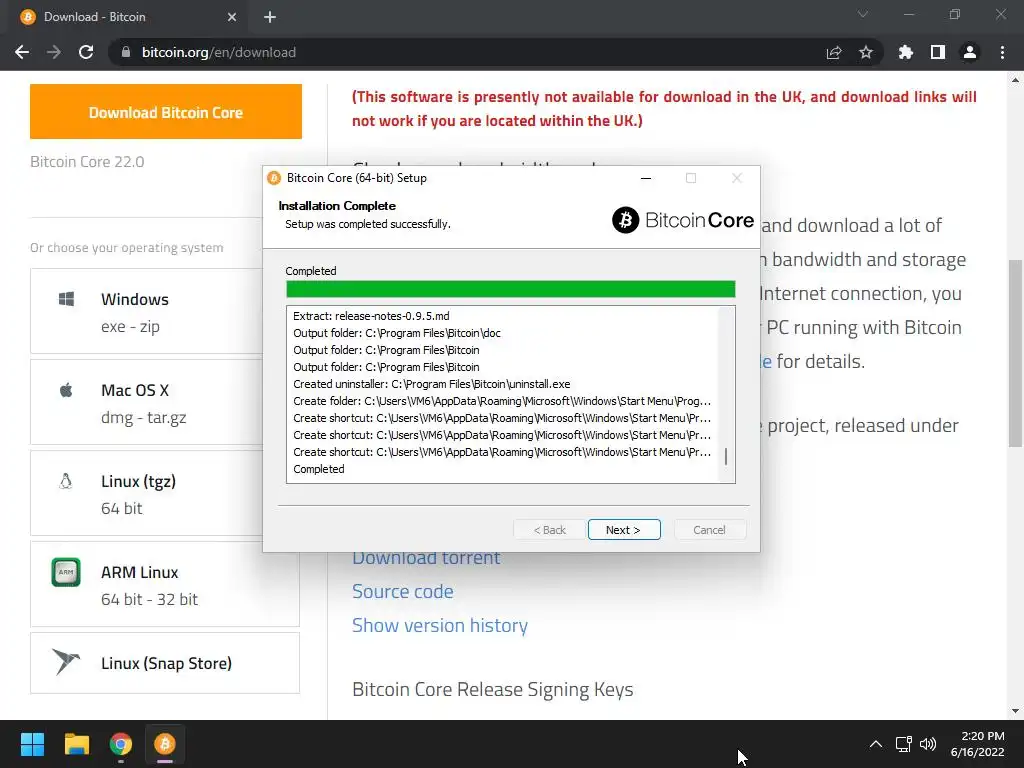The width and height of the screenshot is (1024, 768).
Task: Open Chrome tab search chevron
Action: coord(863,14)
